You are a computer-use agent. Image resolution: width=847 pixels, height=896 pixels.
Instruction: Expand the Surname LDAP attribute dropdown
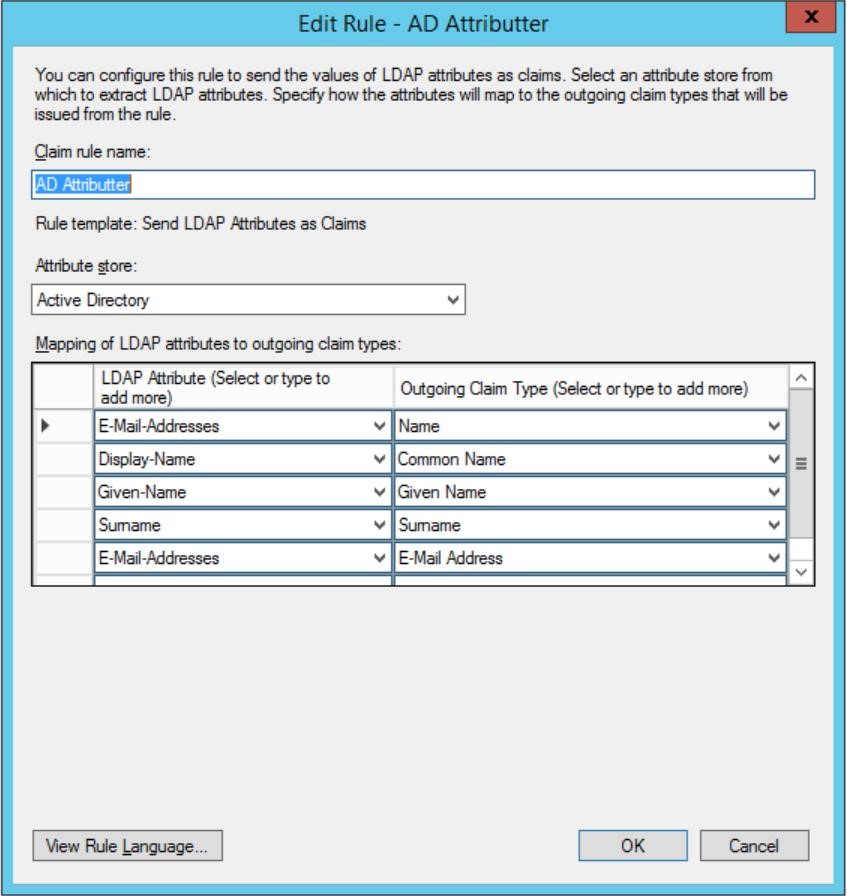pos(378,525)
